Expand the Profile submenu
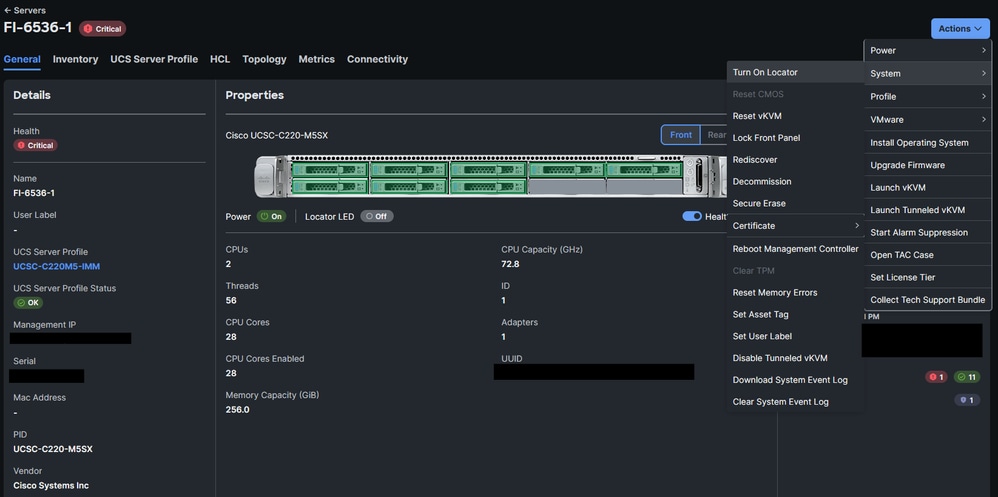 point(927,97)
